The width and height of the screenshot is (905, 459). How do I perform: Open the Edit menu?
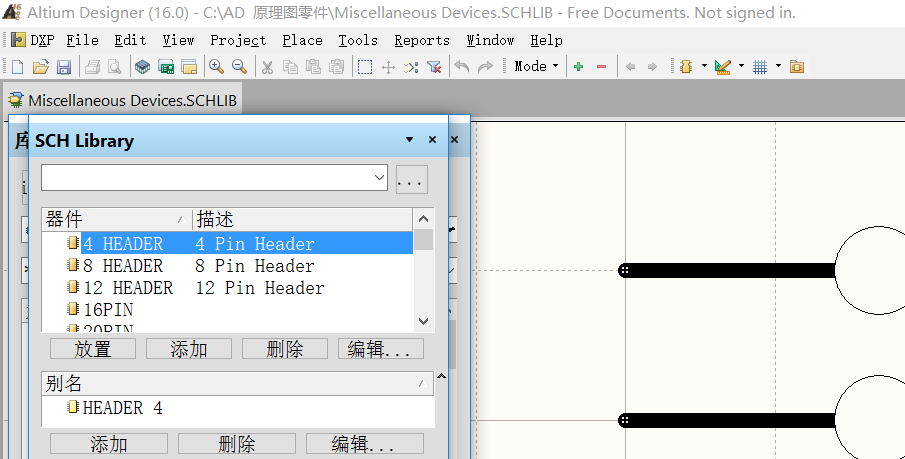[130, 40]
